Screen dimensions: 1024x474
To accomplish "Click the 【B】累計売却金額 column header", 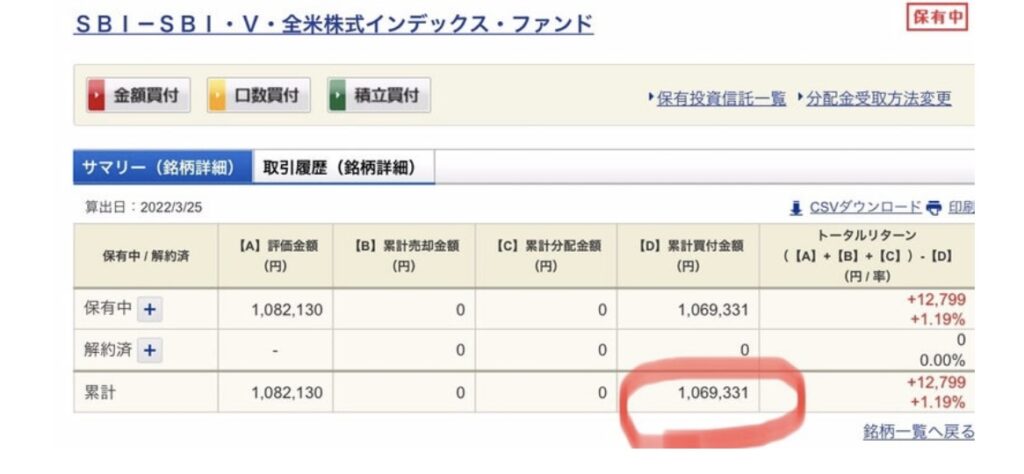I will [x=404, y=256].
